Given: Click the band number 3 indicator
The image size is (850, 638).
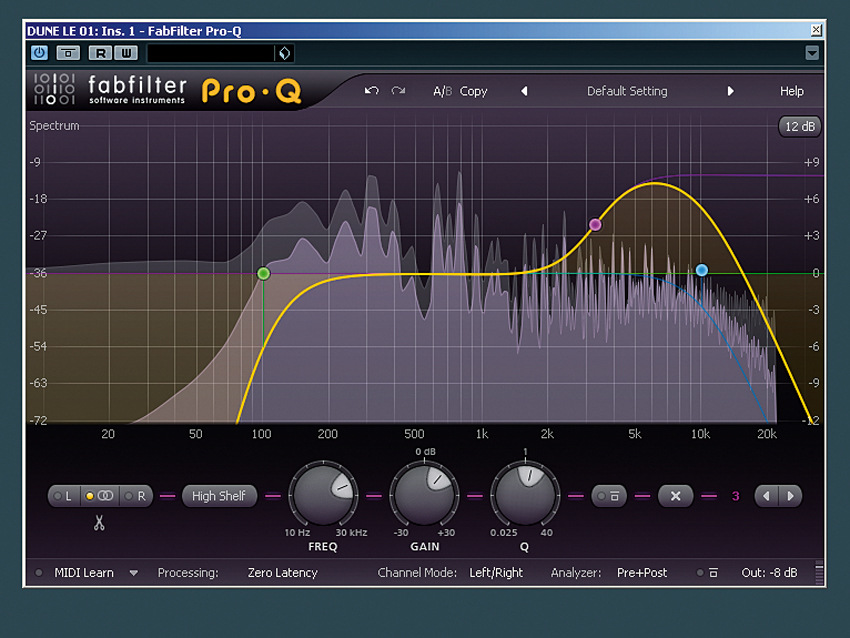Looking at the screenshot, I should click(736, 496).
